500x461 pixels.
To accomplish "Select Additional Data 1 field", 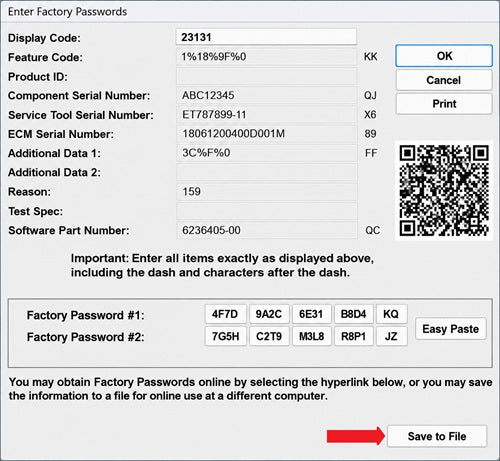I will (x=266, y=153).
